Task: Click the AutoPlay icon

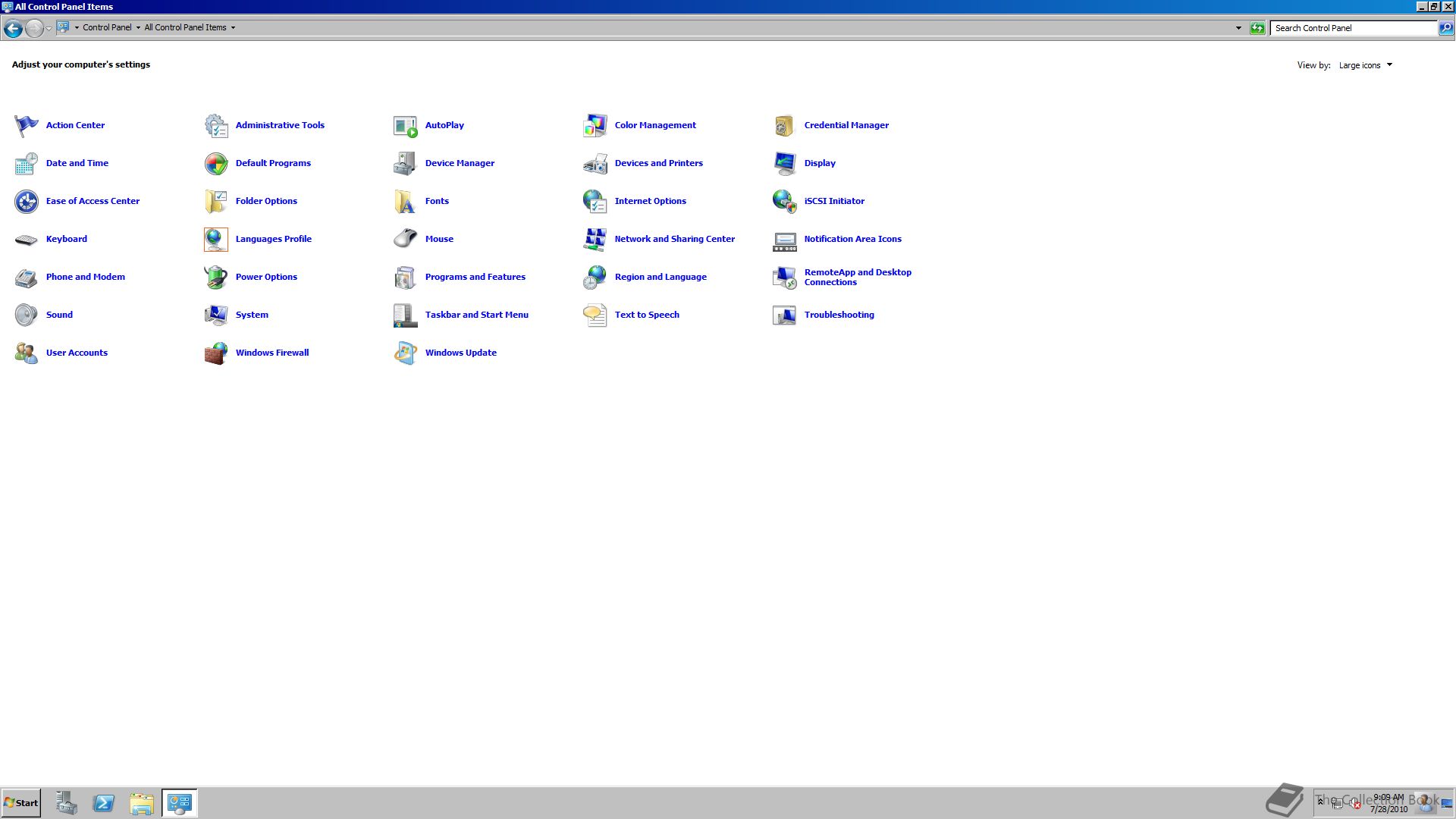Action: point(406,125)
